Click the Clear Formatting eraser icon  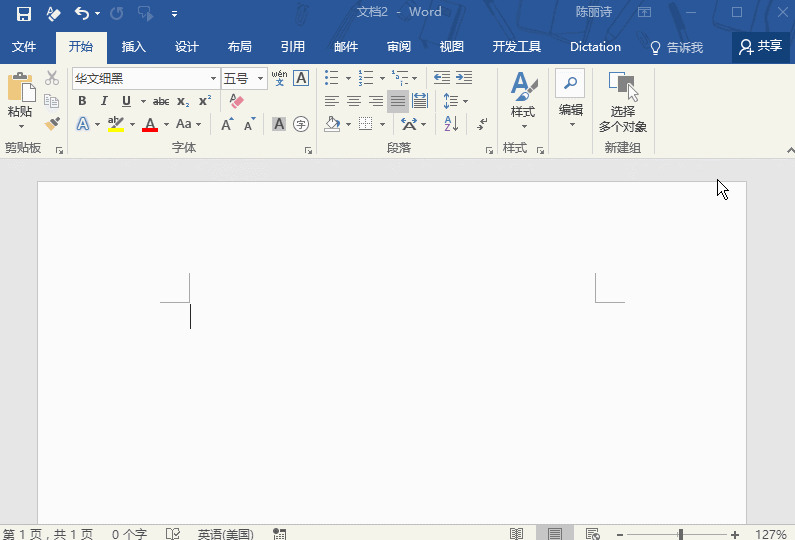(x=236, y=101)
